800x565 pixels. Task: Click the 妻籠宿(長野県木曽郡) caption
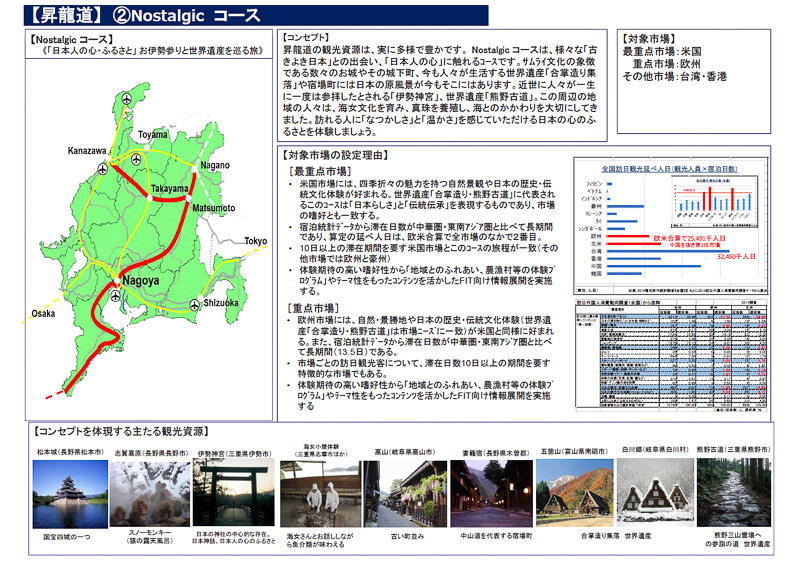pos(496,453)
